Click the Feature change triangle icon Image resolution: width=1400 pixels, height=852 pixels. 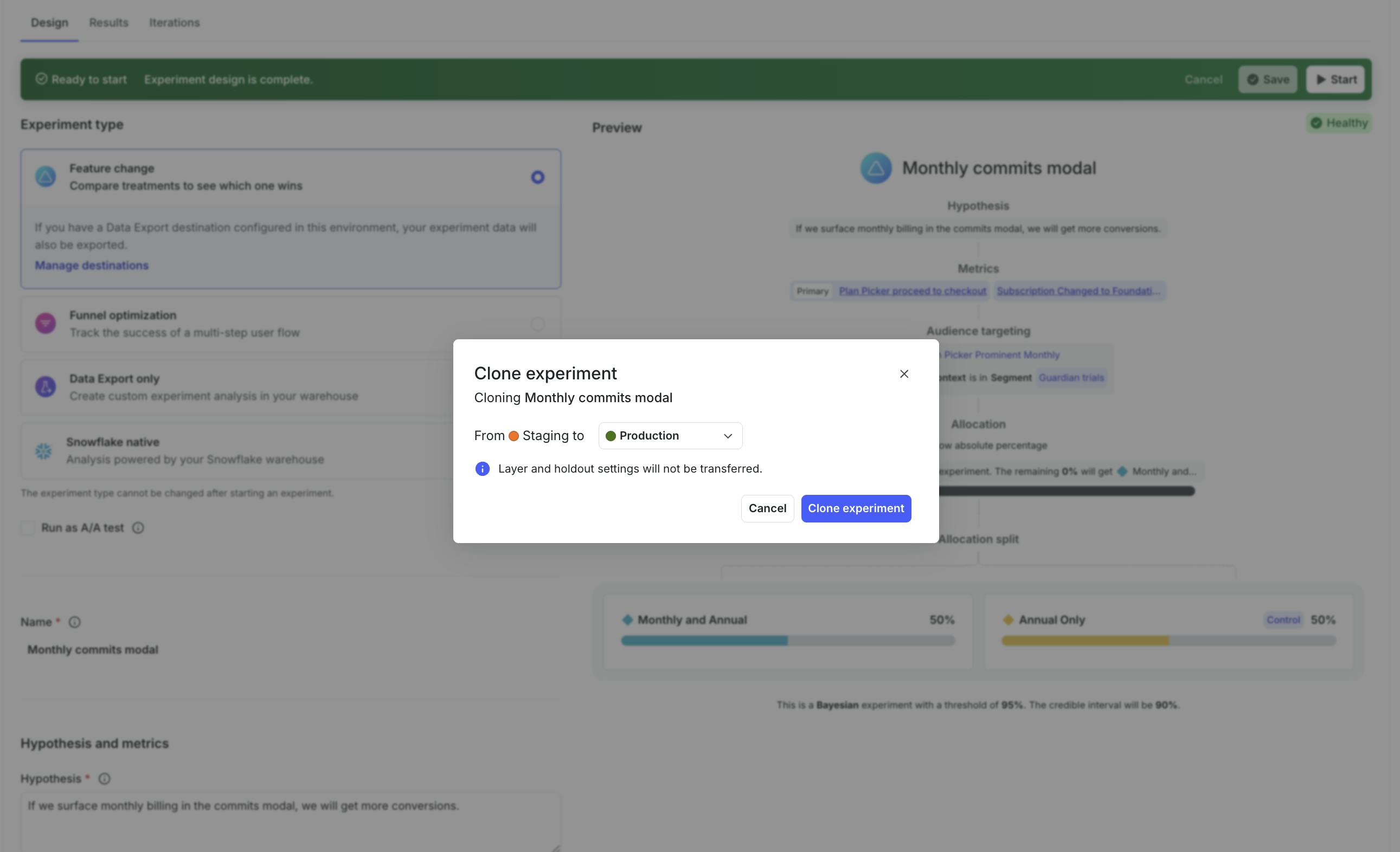(x=46, y=177)
